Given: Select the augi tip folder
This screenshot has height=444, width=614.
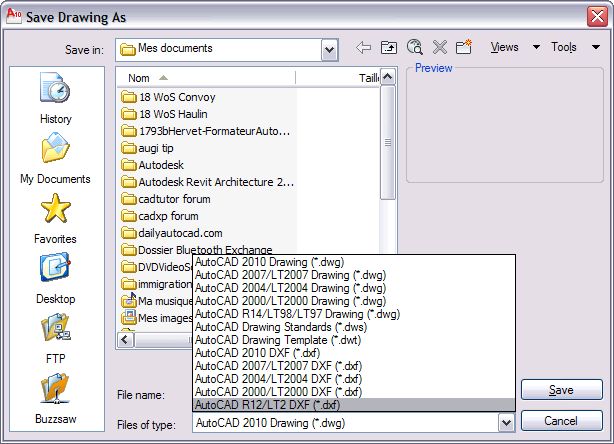Looking at the screenshot, I should coord(148,148).
